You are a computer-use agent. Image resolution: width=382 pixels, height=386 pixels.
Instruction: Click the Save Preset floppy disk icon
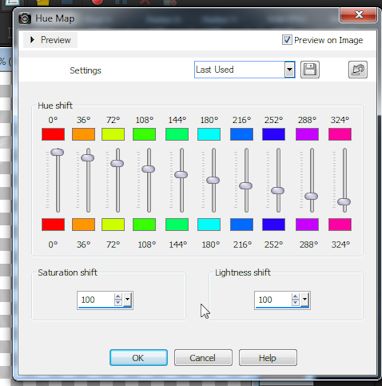[x=310, y=70]
